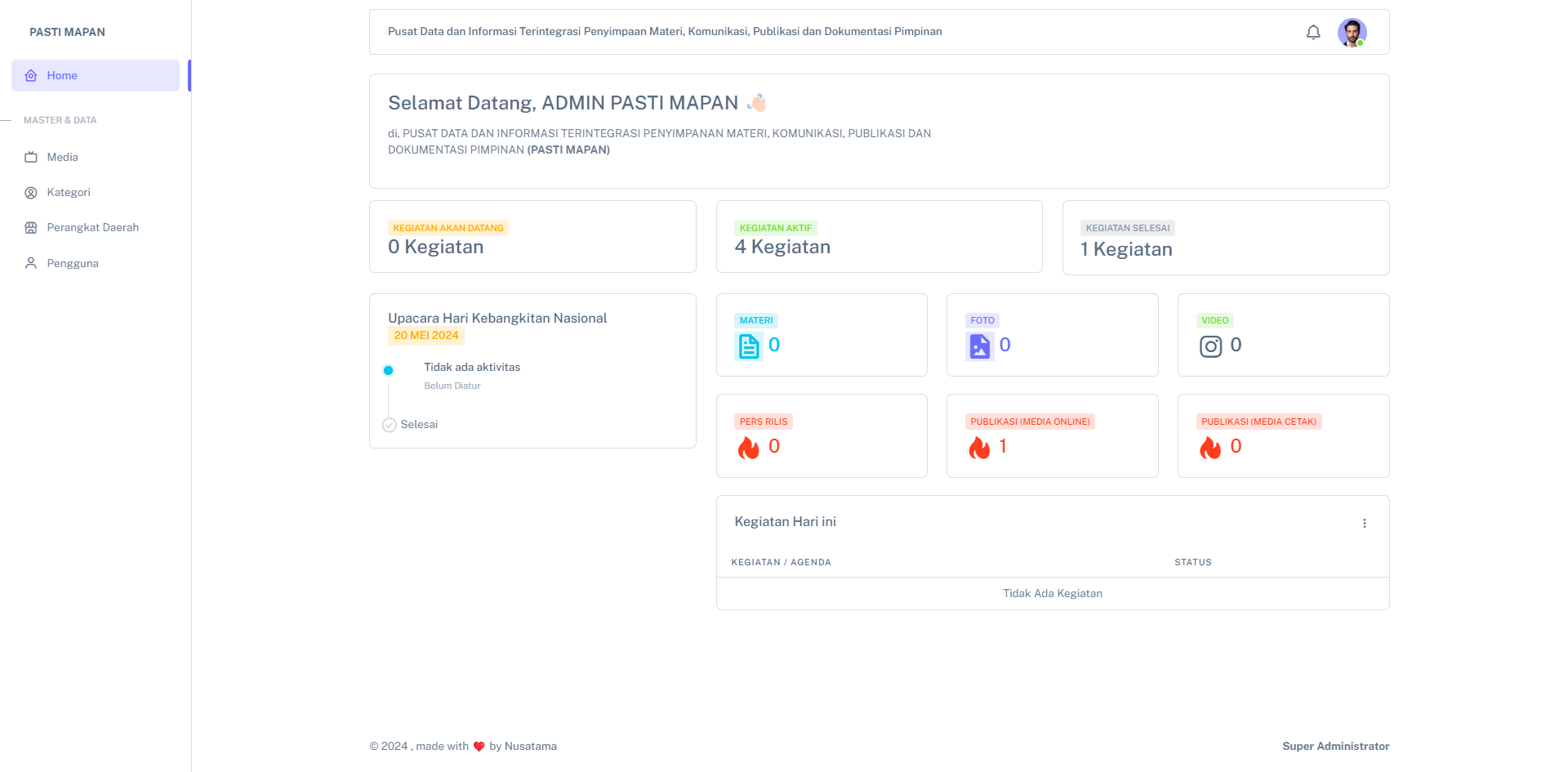Click the KEGIATAN / AGENDA column header

pos(782,563)
